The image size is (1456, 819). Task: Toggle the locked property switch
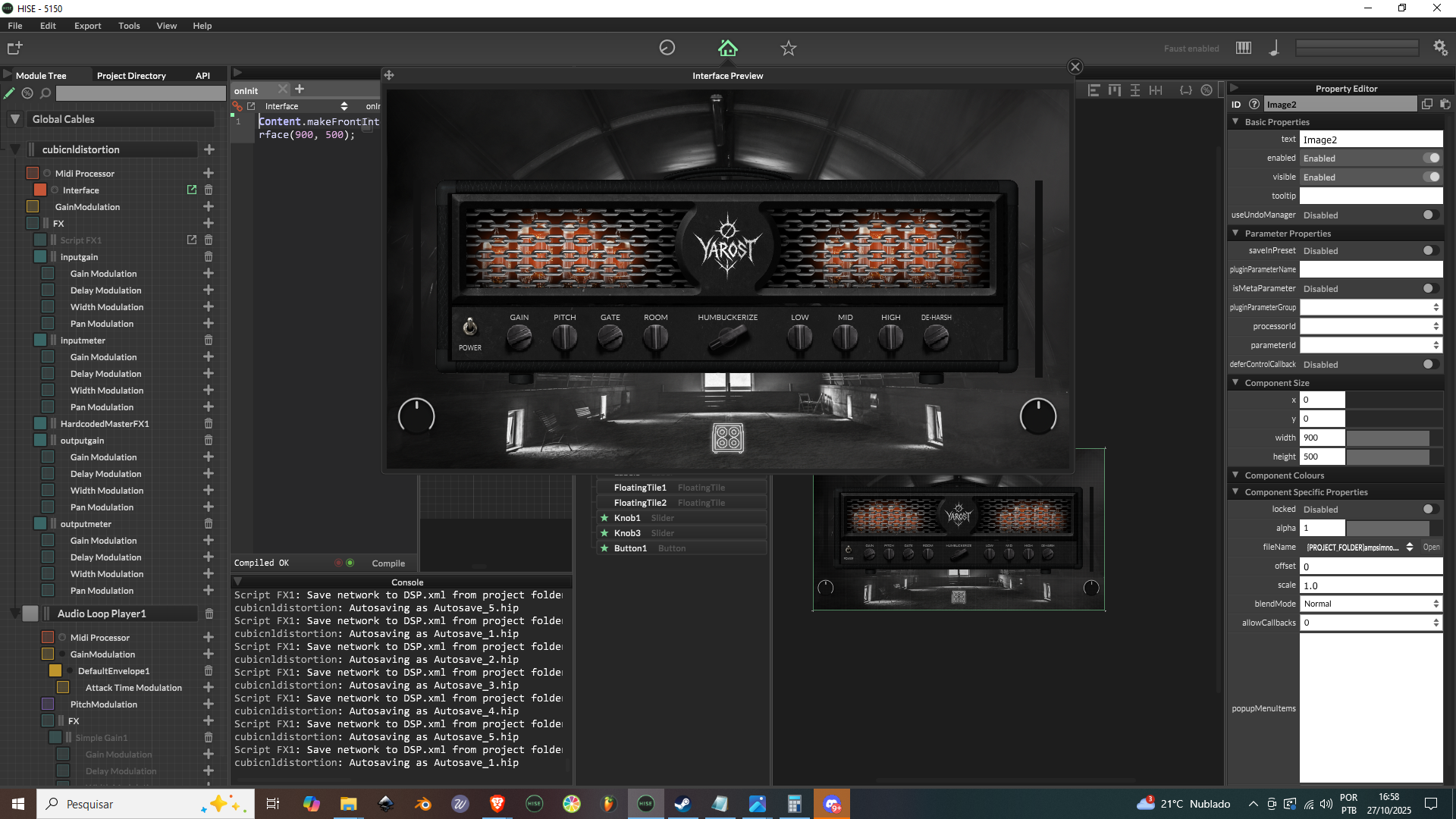1429,509
